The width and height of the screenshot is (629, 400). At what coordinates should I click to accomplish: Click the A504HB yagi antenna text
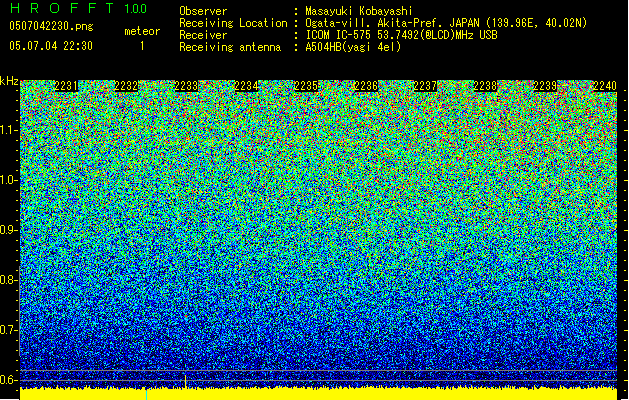click(353, 47)
